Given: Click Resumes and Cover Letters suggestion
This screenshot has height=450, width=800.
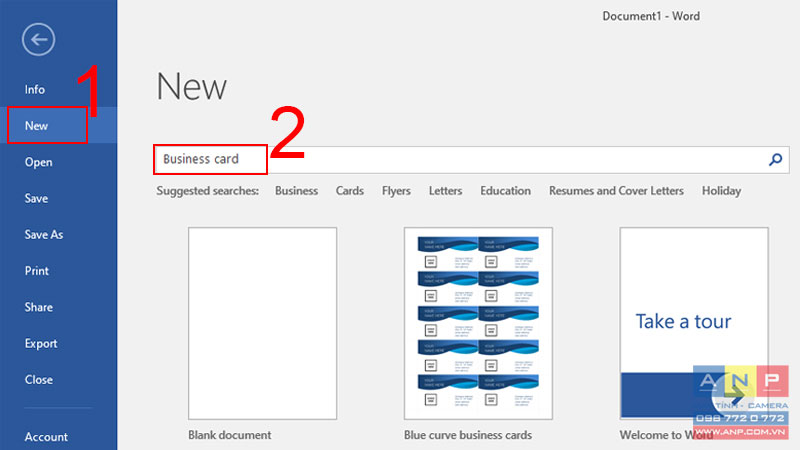Looking at the screenshot, I should 616,191.
